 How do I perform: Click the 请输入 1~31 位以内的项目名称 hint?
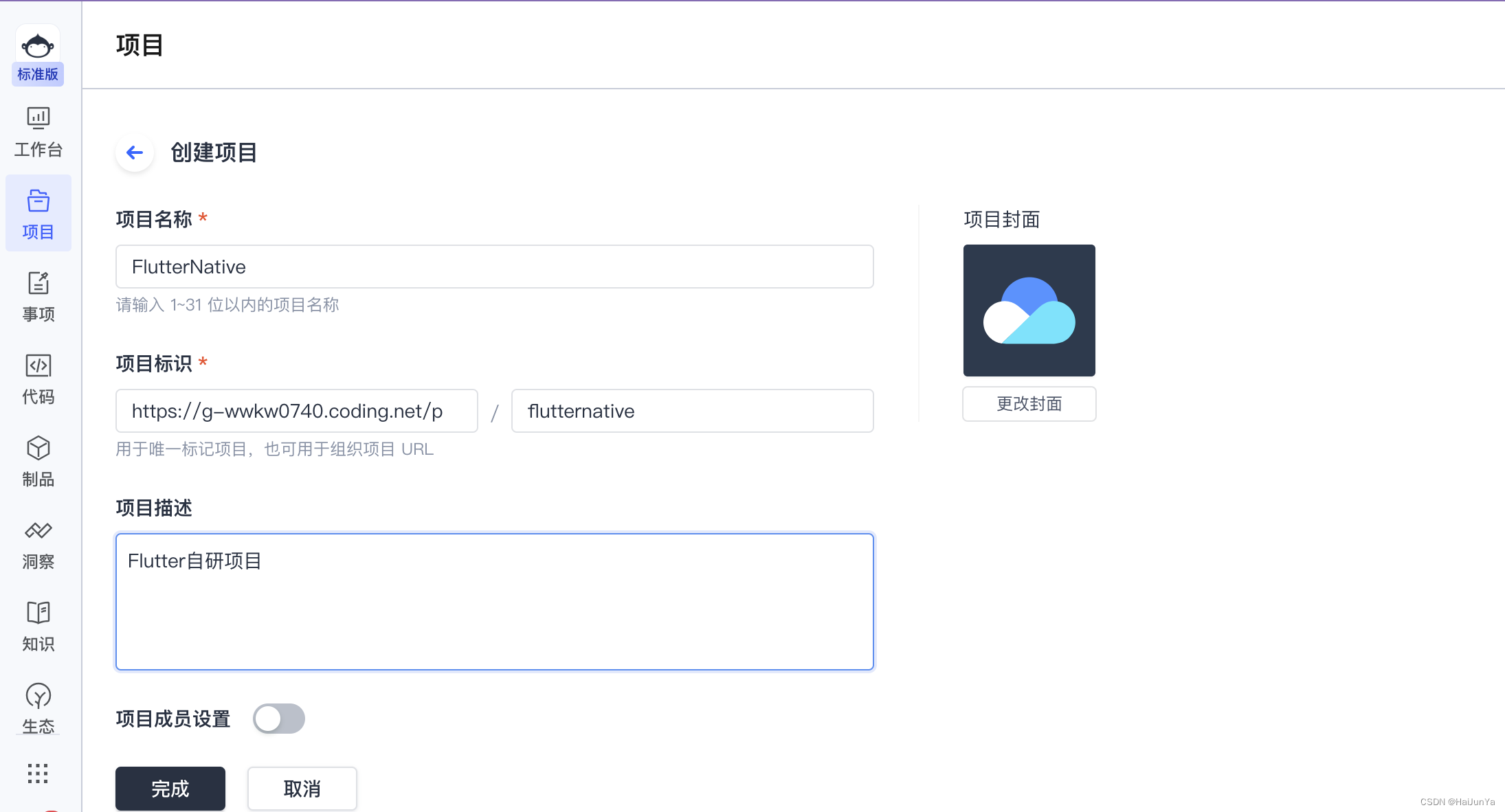coord(227,305)
